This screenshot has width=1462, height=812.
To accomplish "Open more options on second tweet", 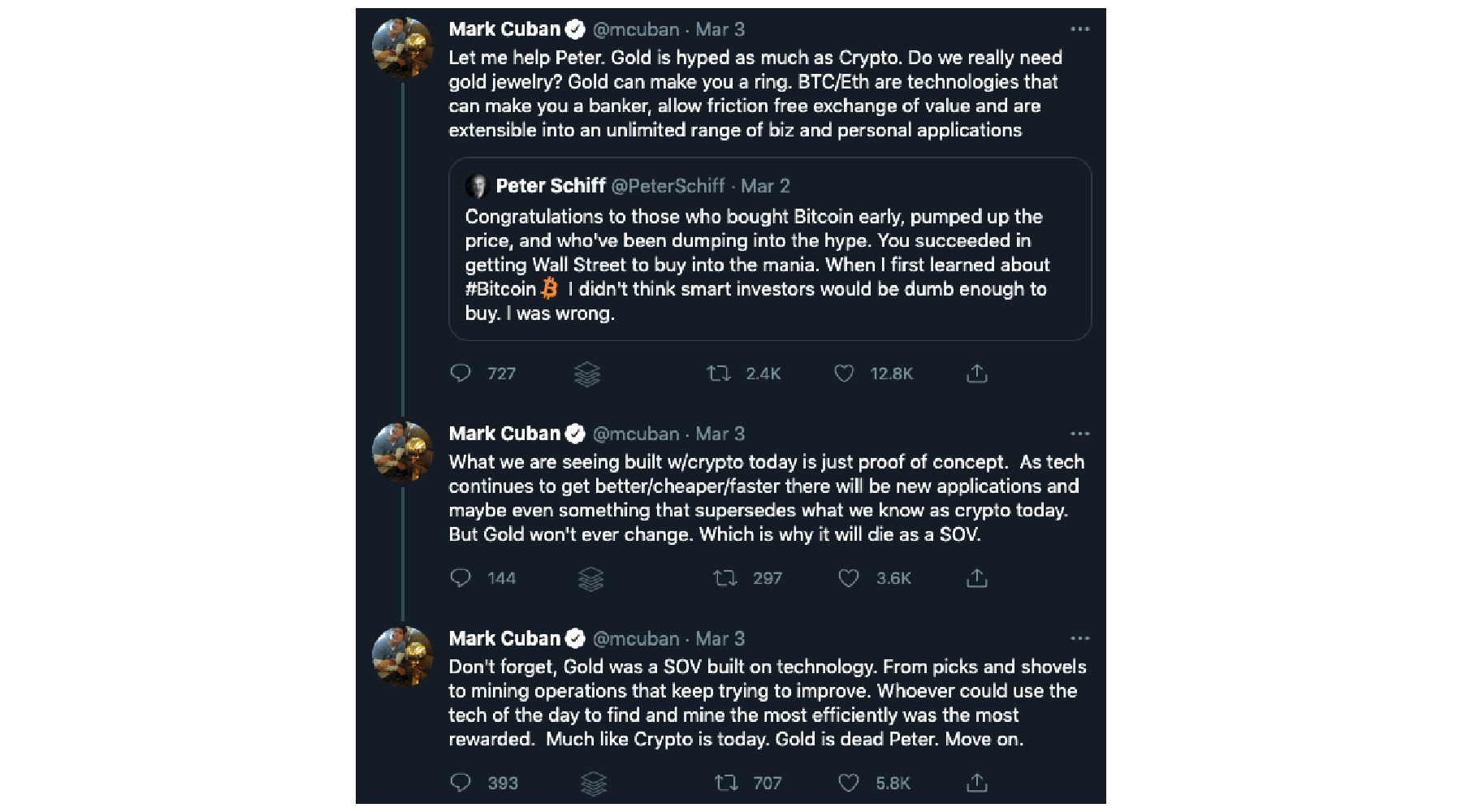I will point(1079,434).
